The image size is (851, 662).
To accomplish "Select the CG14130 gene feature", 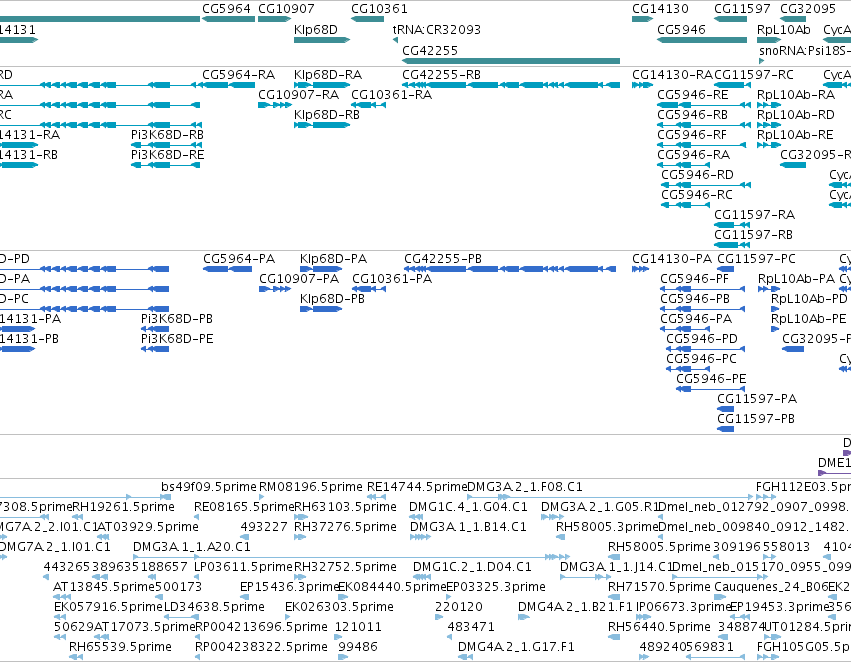I will [x=643, y=20].
